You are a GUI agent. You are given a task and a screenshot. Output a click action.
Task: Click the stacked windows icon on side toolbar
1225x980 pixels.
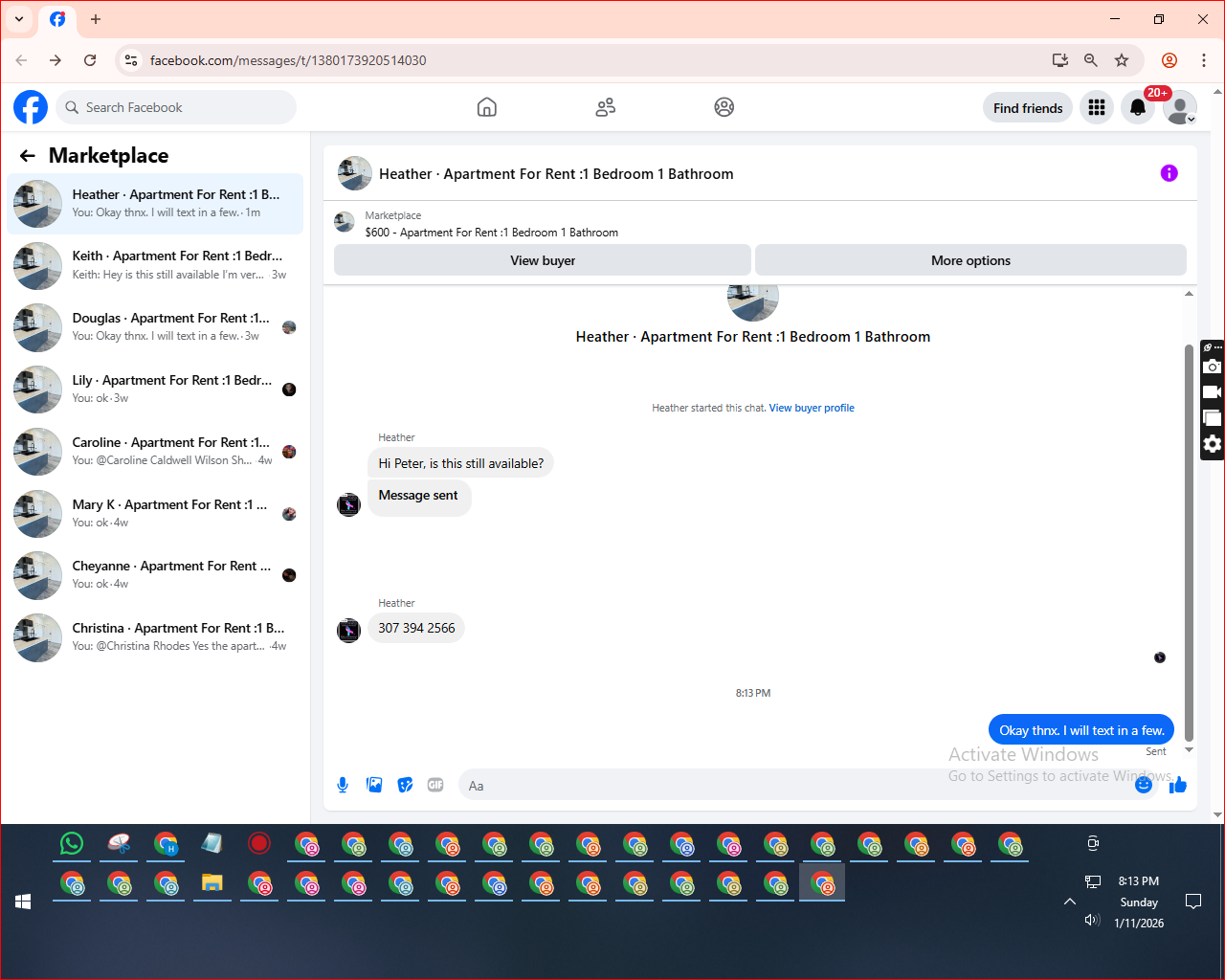[1213, 418]
